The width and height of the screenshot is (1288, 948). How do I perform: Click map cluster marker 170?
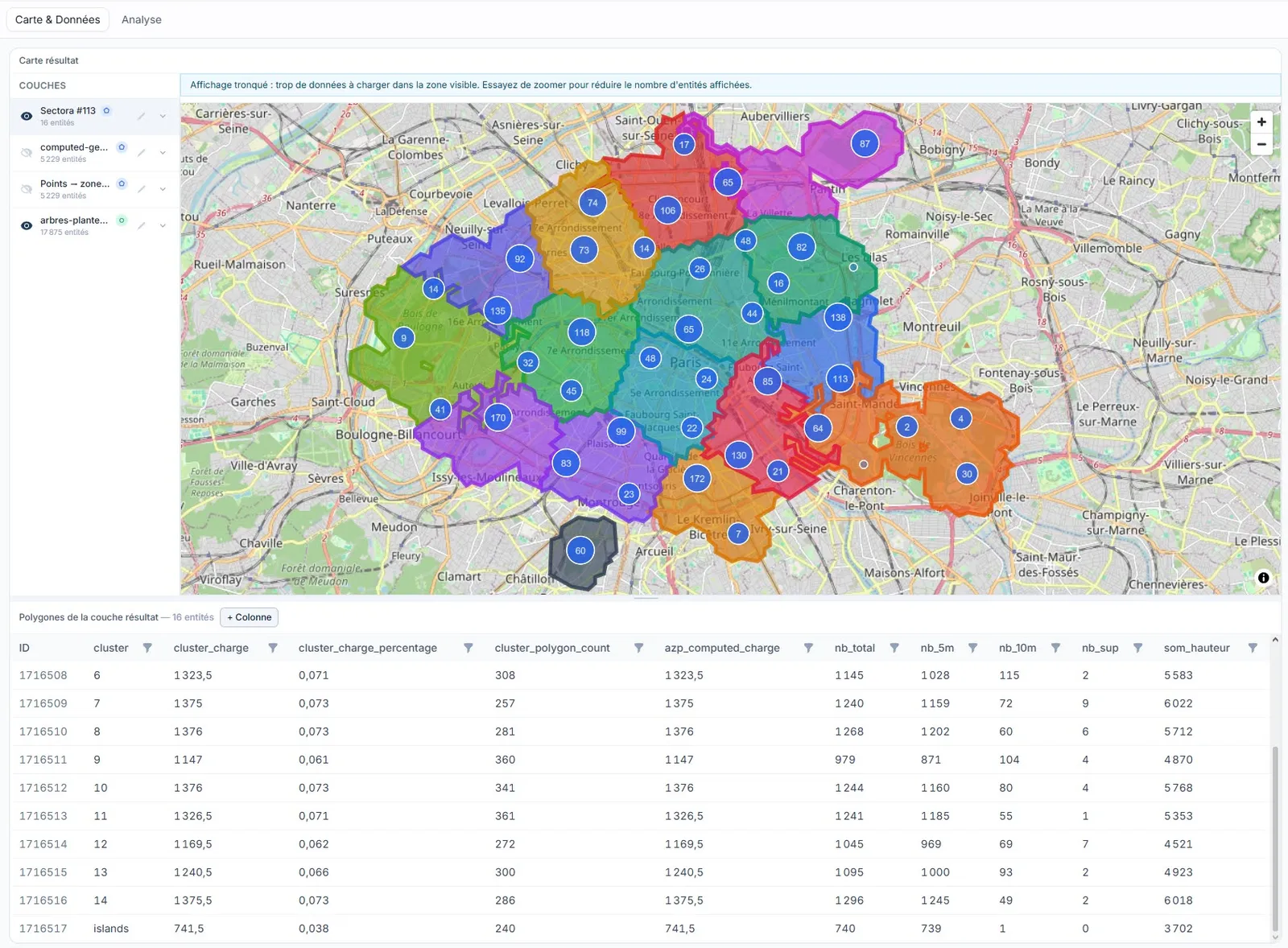pyautogui.click(x=498, y=418)
